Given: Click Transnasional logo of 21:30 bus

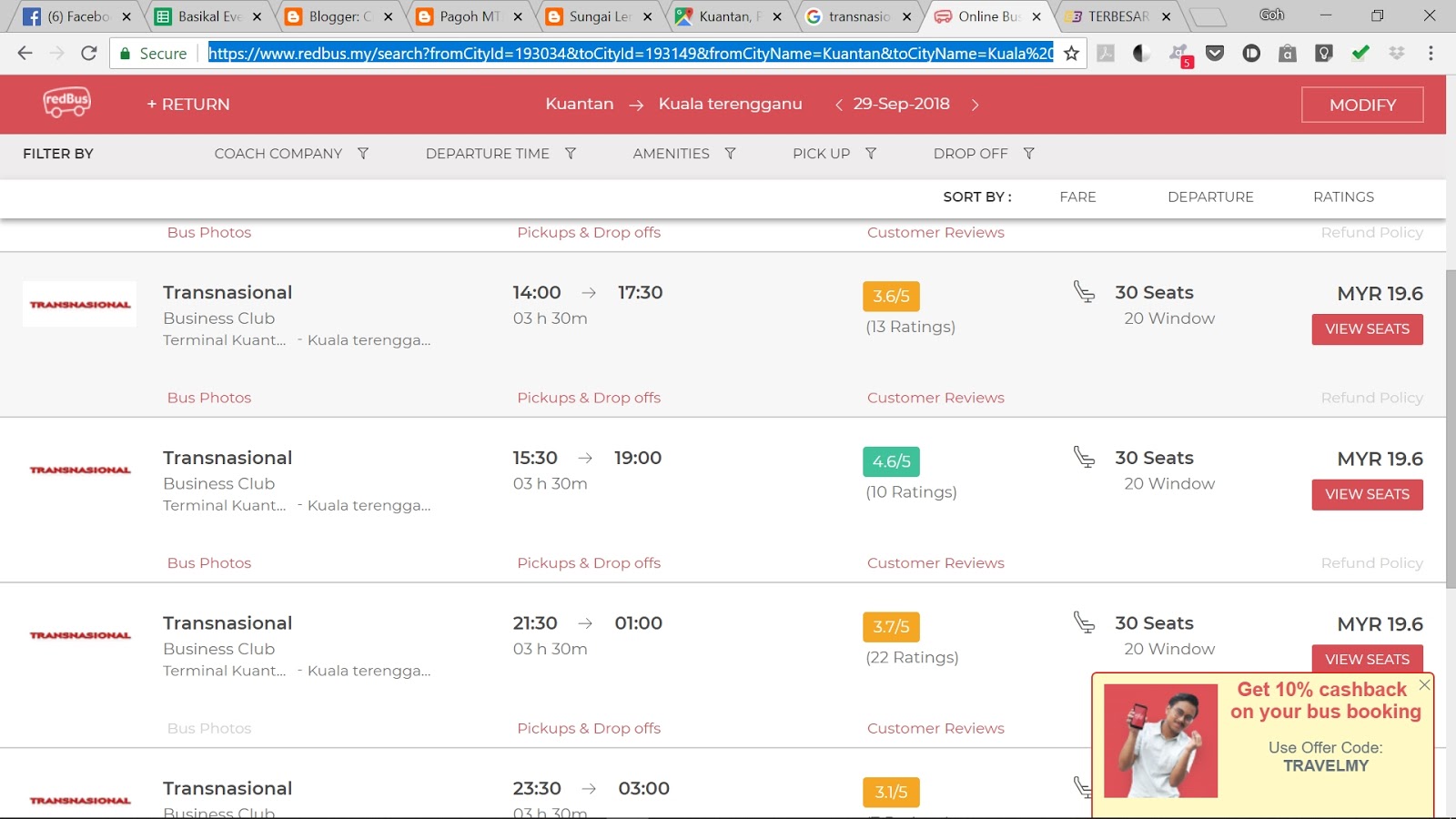Looking at the screenshot, I should pyautogui.click(x=80, y=635).
